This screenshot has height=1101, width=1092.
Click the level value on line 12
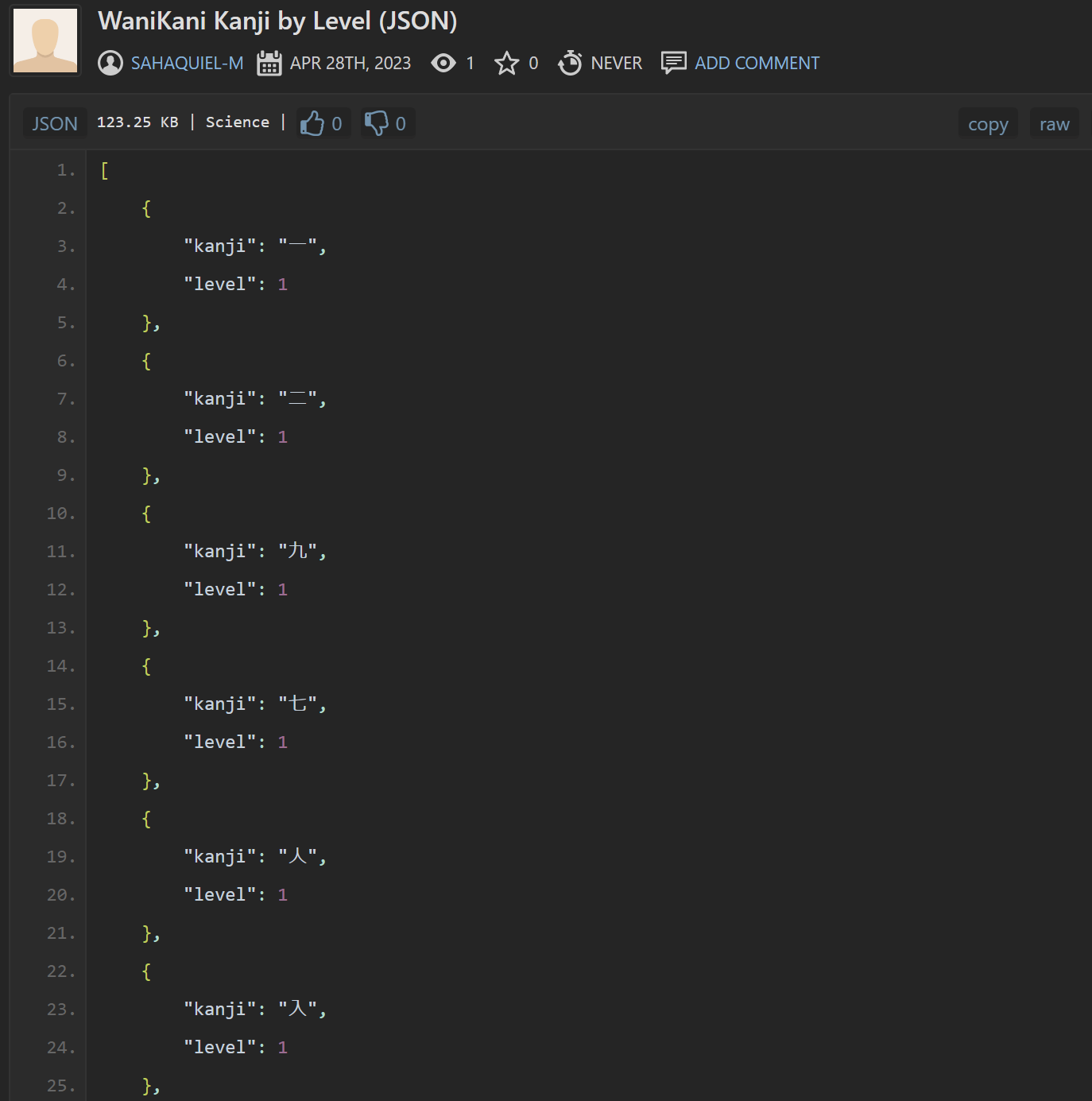pyautogui.click(x=282, y=589)
